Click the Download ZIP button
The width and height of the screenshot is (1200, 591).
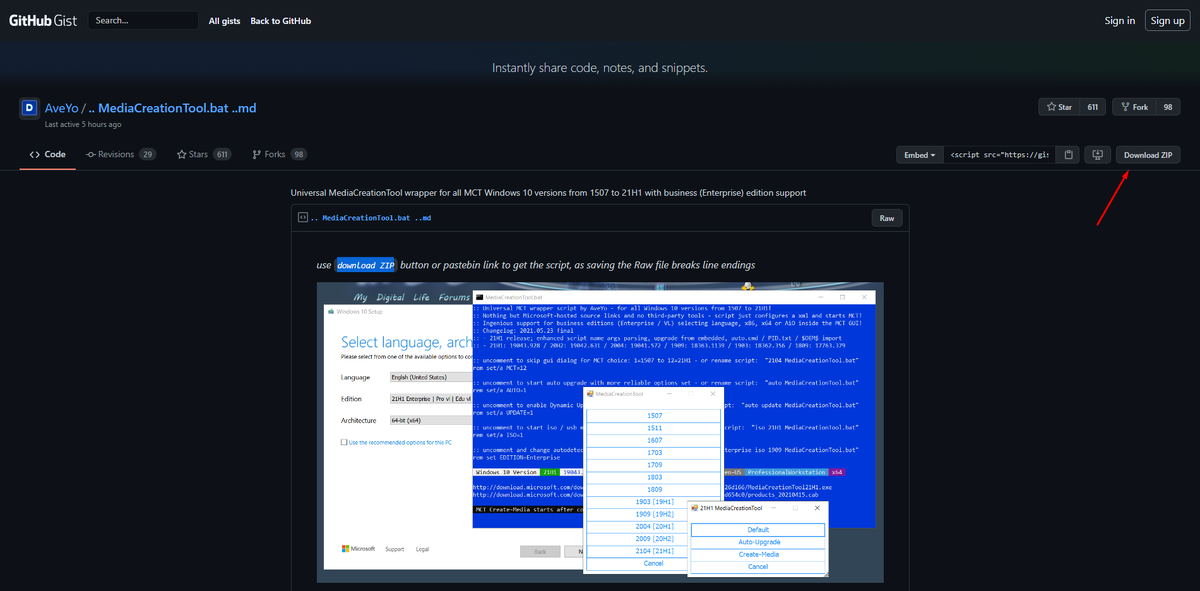(1147, 155)
